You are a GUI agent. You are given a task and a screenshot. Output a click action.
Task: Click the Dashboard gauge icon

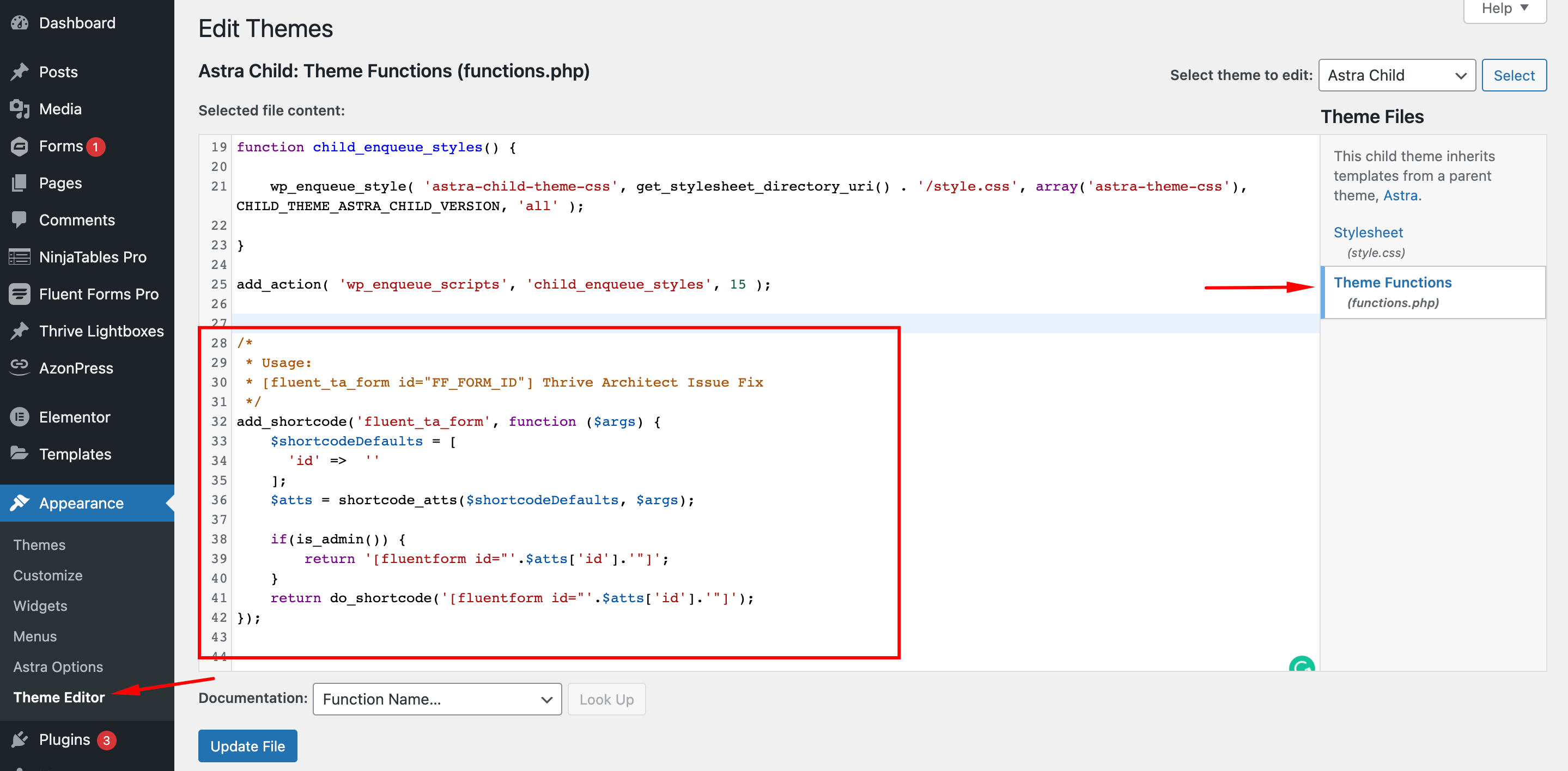click(x=20, y=23)
